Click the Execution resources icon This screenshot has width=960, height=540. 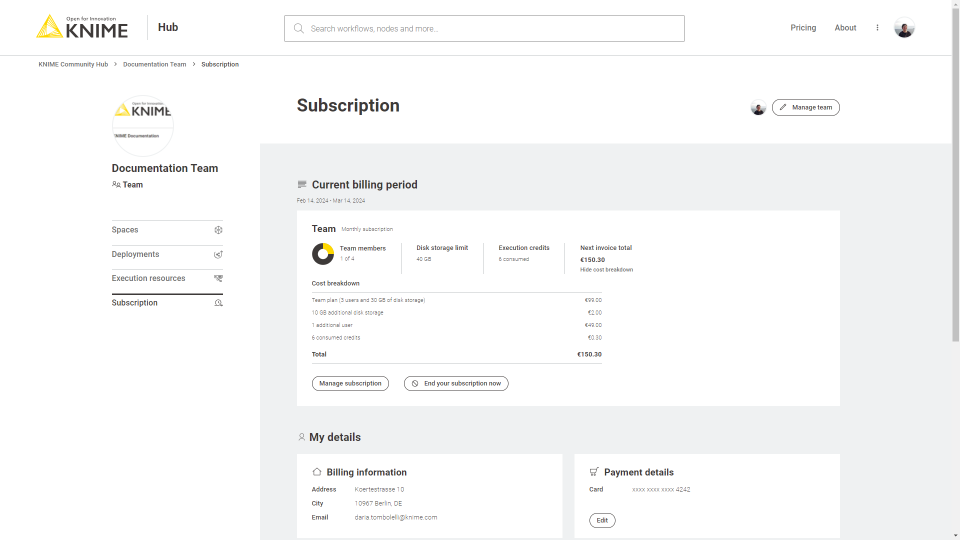218,278
